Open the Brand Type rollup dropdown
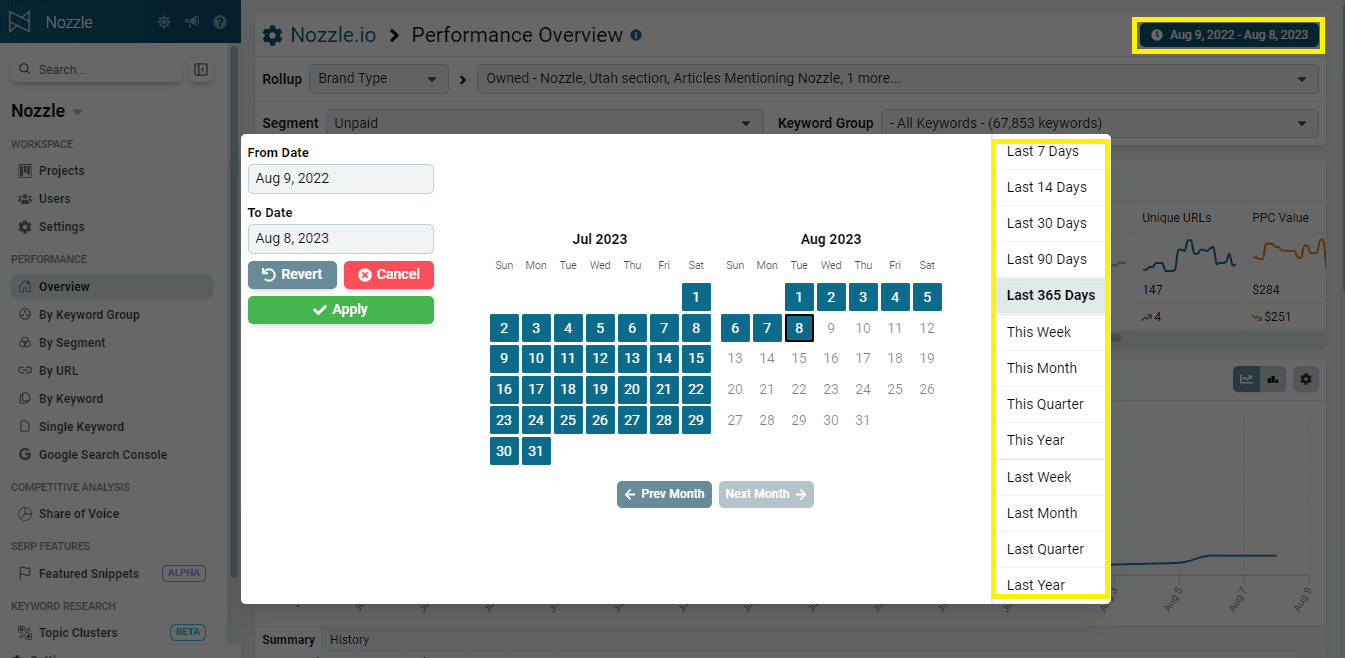This screenshot has height=658, width=1345. point(378,79)
